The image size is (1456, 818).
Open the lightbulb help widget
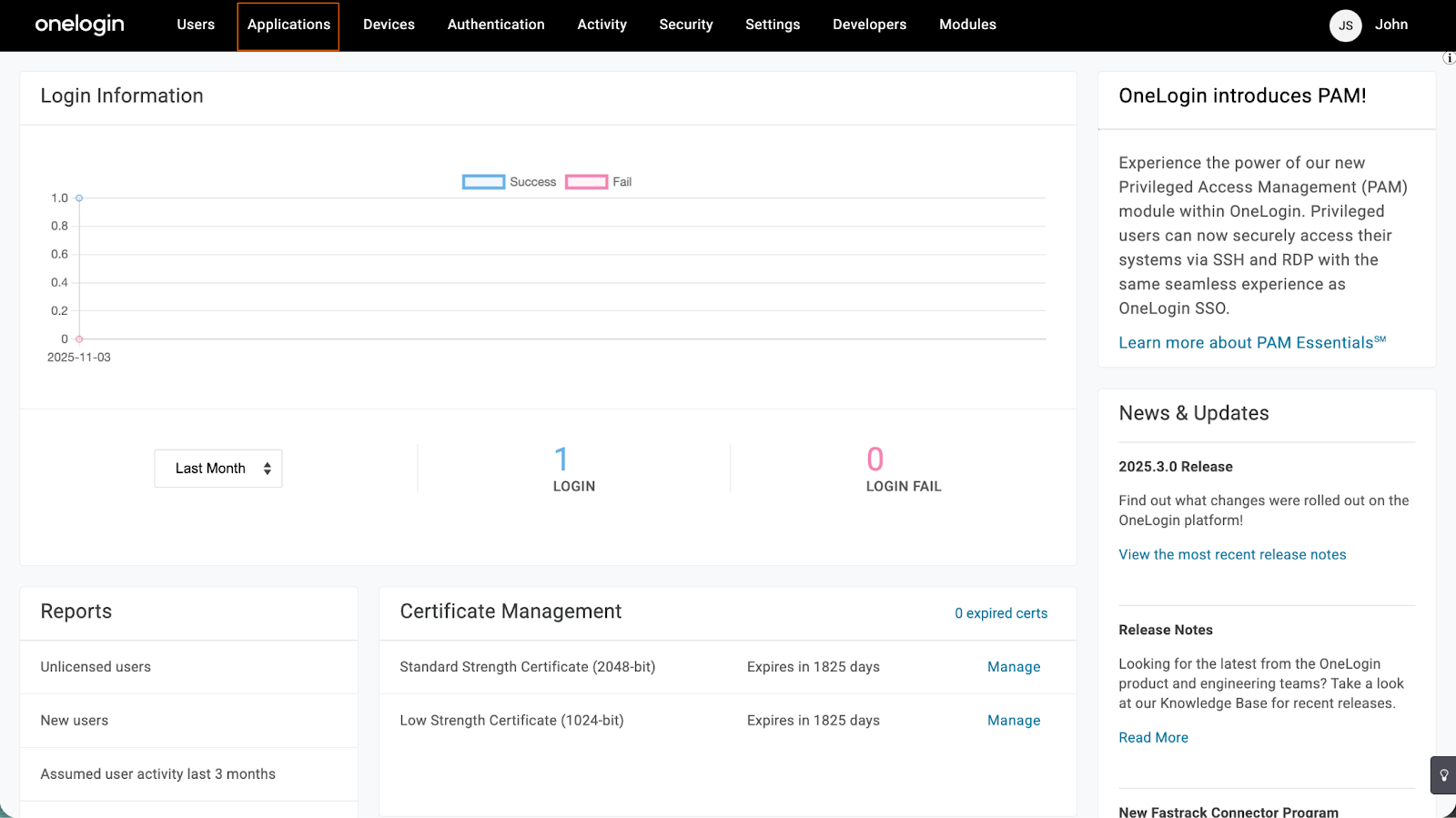1443,775
